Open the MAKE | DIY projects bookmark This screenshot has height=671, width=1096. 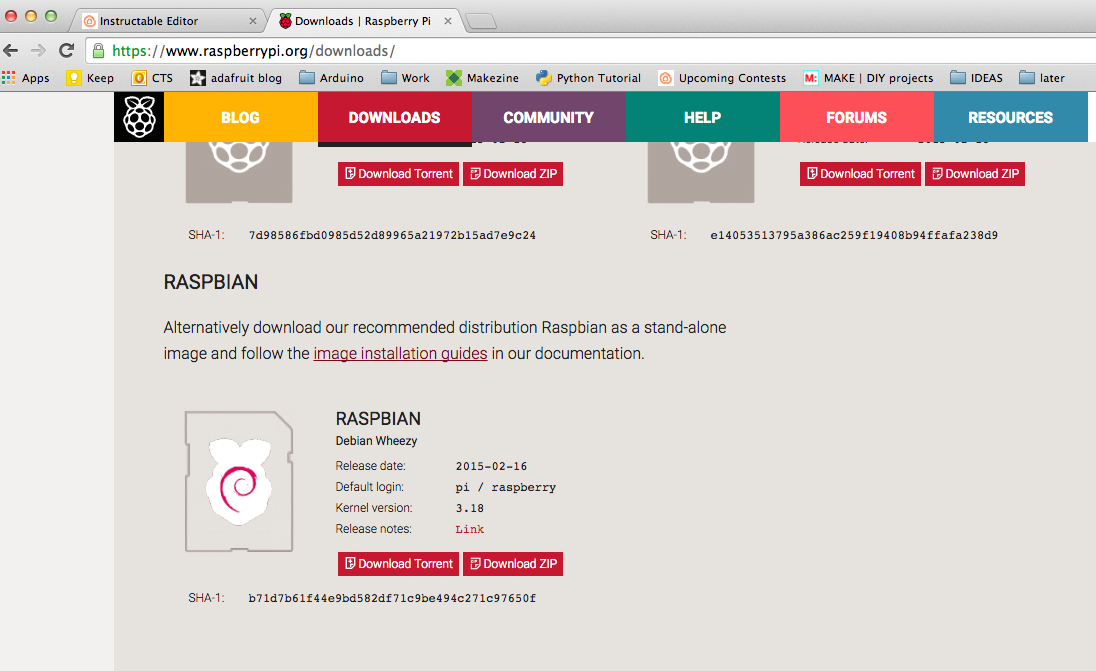click(x=868, y=78)
